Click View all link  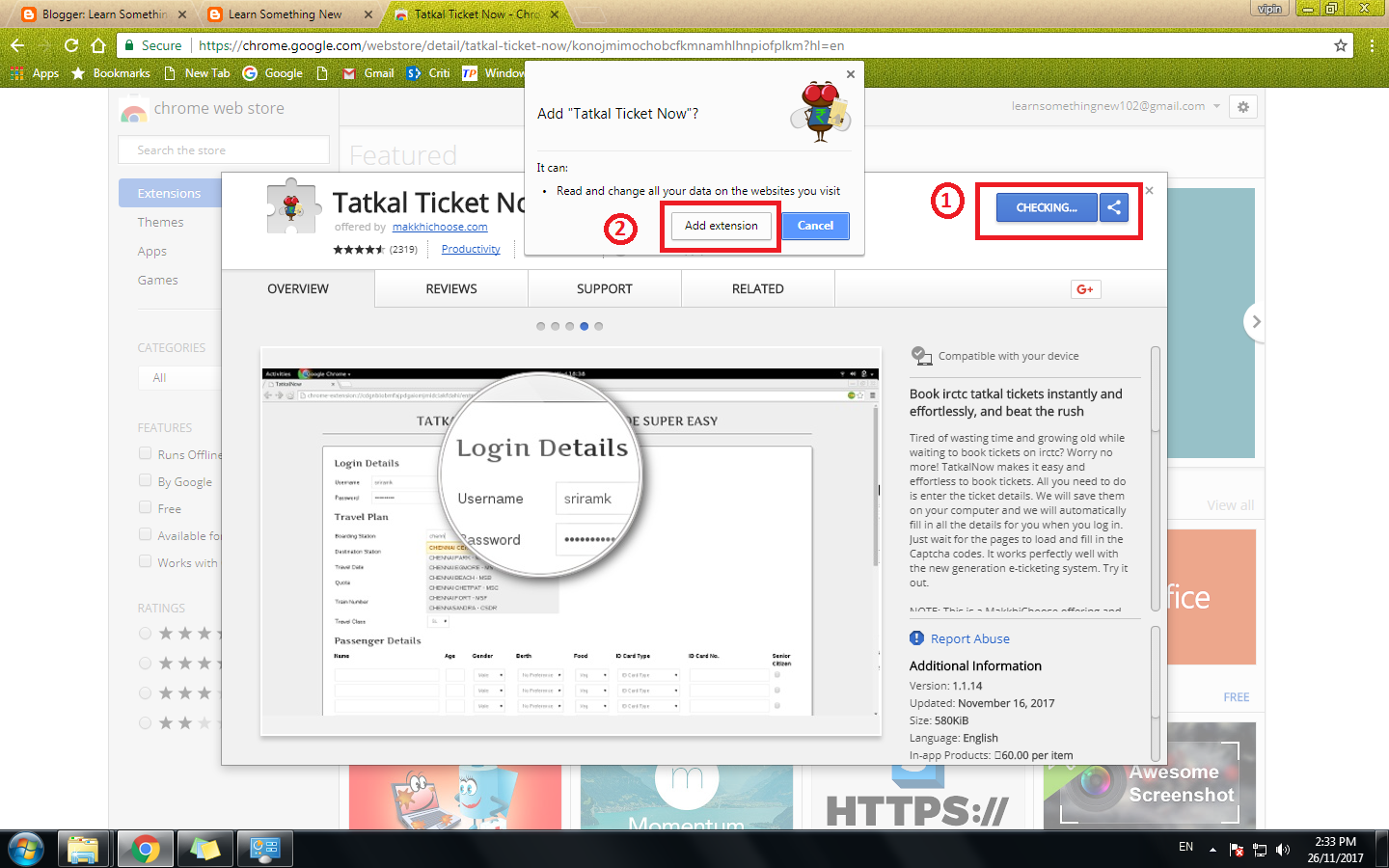[1231, 505]
